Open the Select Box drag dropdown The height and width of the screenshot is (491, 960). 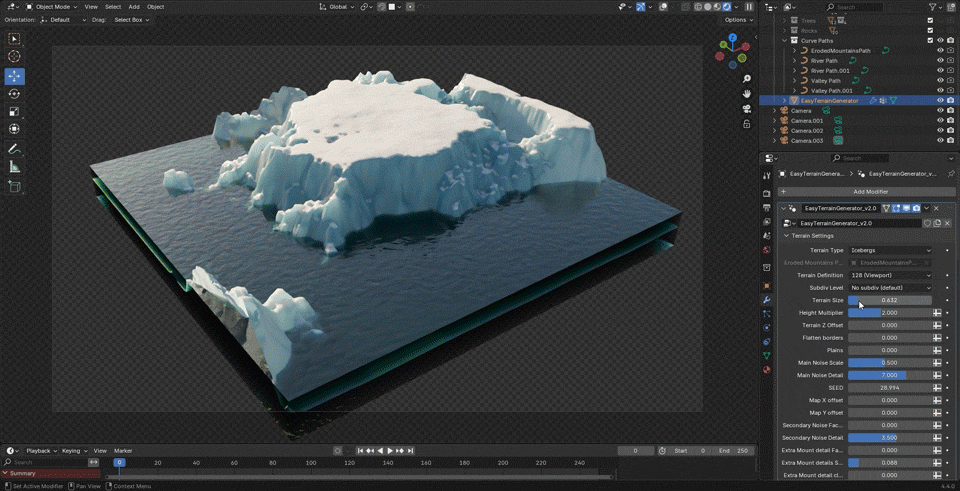(132, 20)
